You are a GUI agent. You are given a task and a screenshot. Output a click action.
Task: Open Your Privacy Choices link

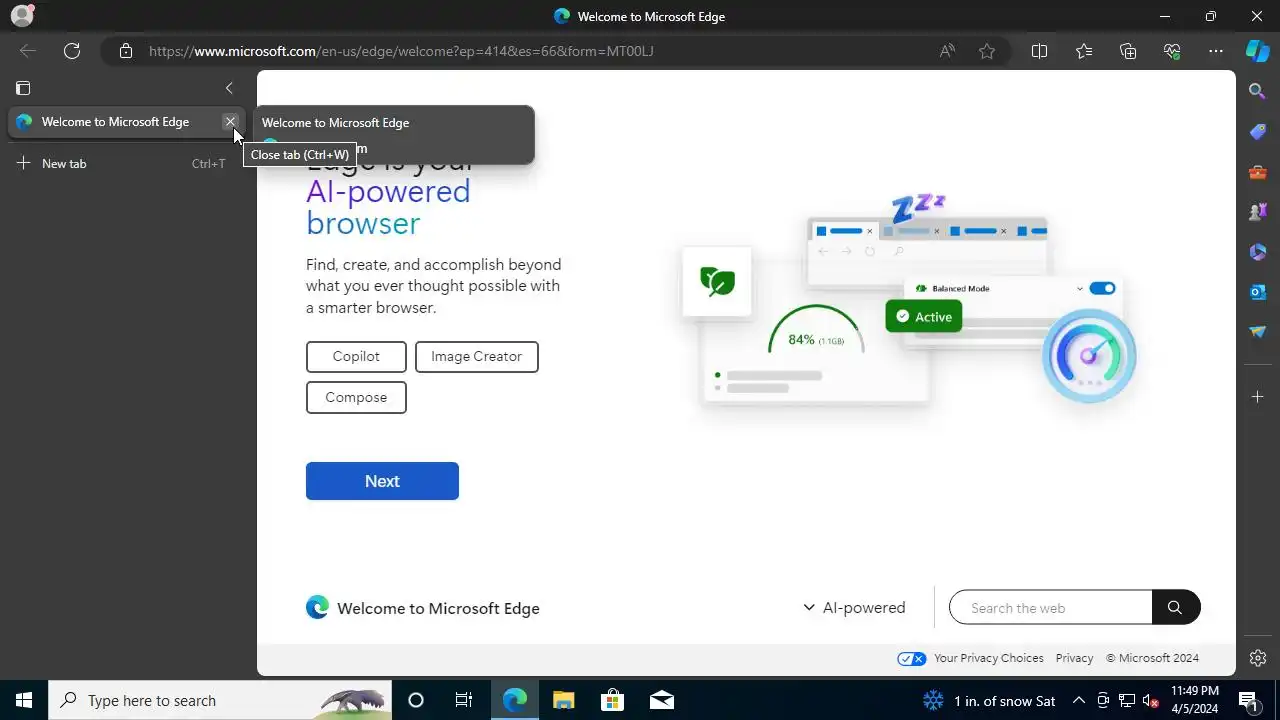tap(970, 658)
